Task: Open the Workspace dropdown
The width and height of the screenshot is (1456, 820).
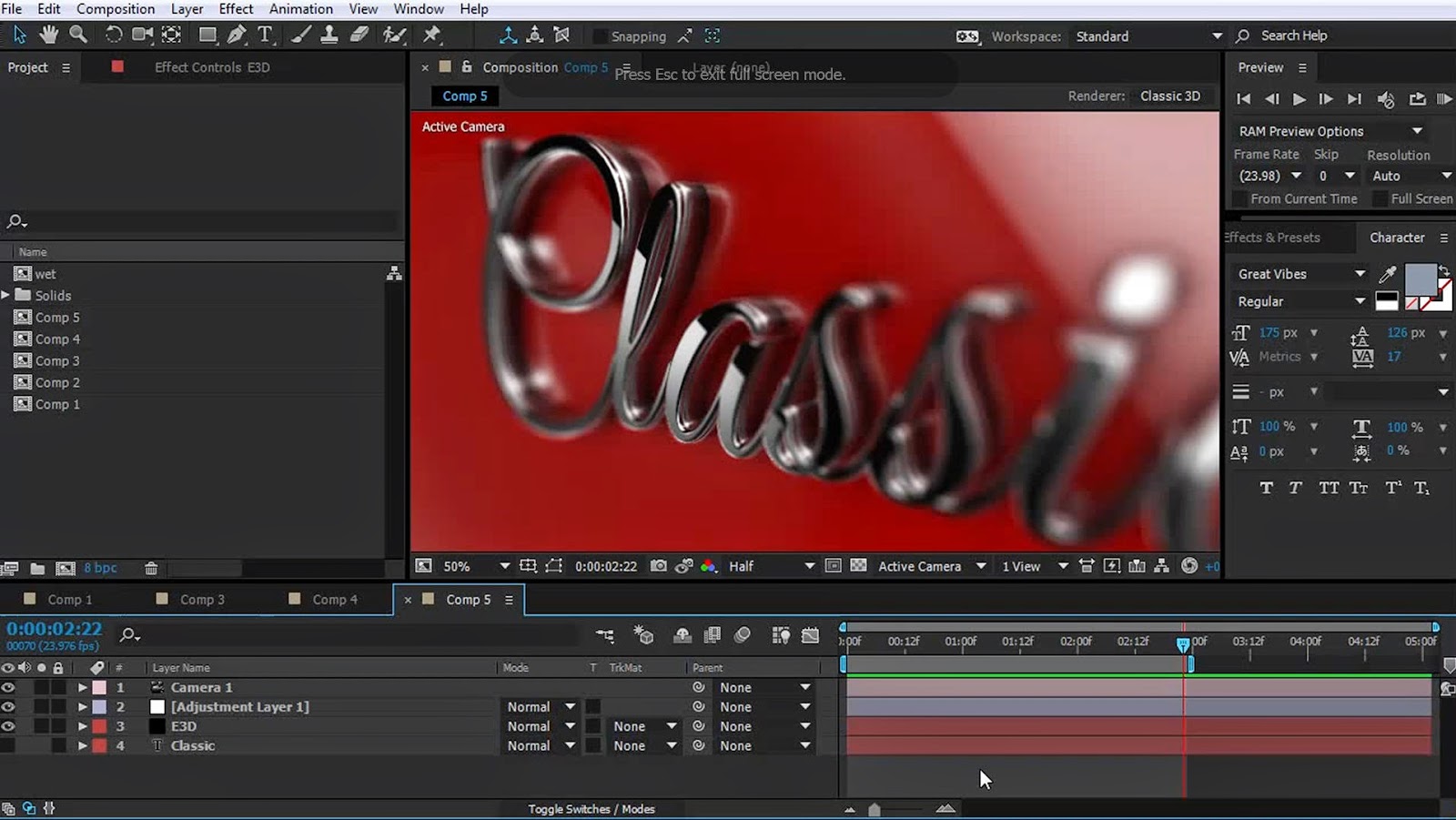Action: click(1149, 36)
